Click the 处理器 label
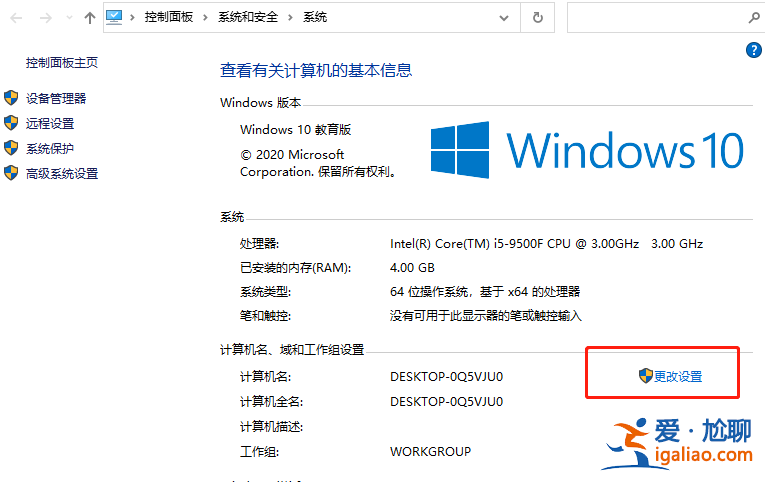765x482 pixels. tap(260, 243)
